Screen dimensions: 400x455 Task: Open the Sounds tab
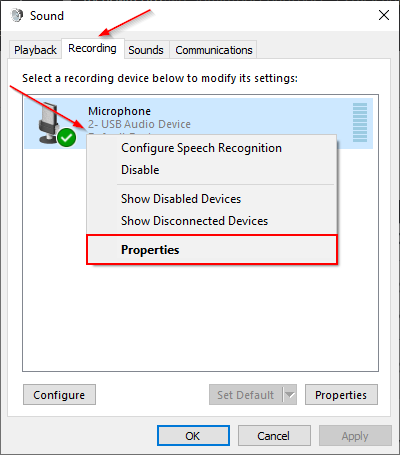click(x=146, y=50)
